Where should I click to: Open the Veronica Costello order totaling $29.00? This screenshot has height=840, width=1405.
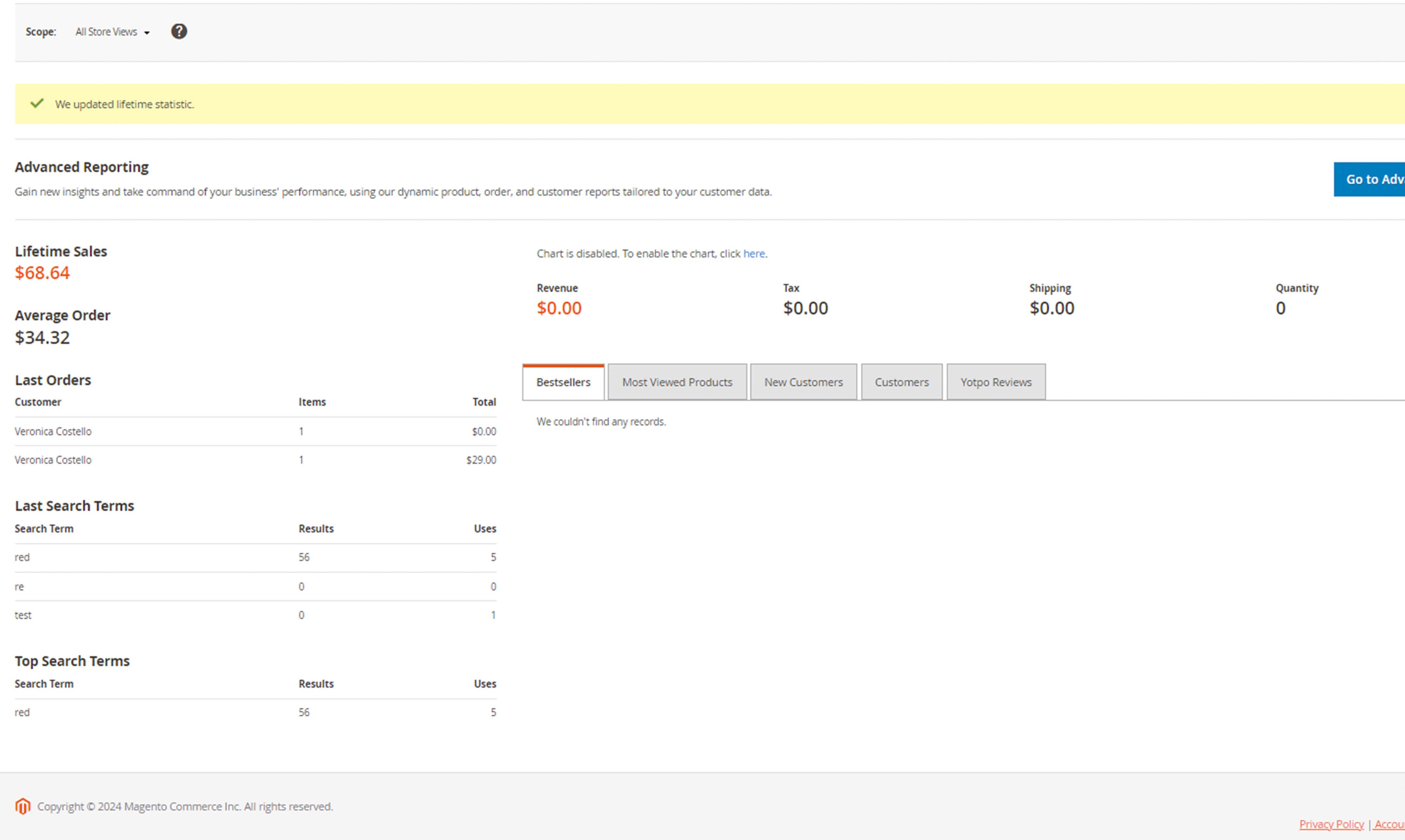pos(255,460)
